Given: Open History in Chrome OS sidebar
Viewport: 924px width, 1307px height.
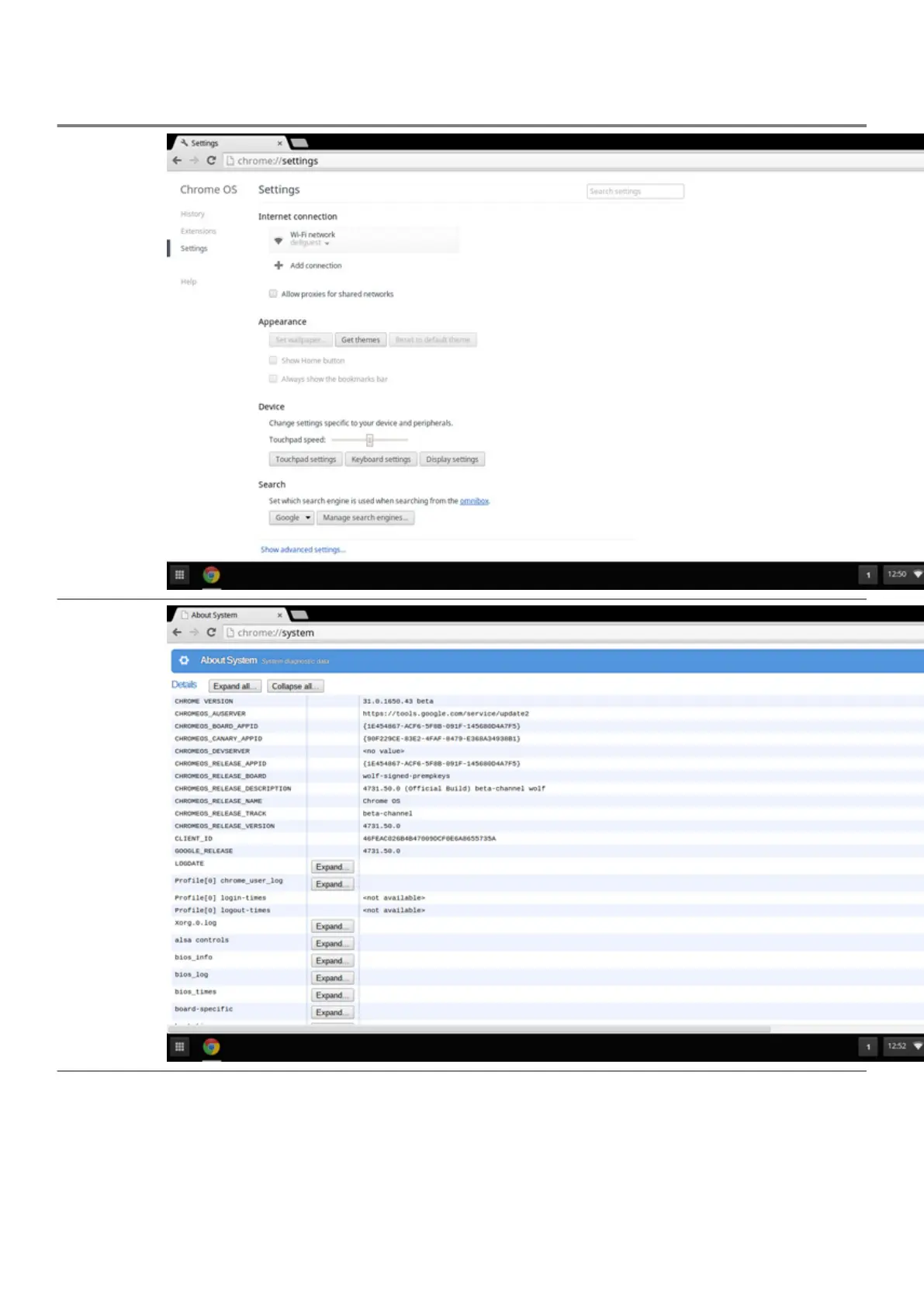Looking at the screenshot, I should tap(192, 214).
